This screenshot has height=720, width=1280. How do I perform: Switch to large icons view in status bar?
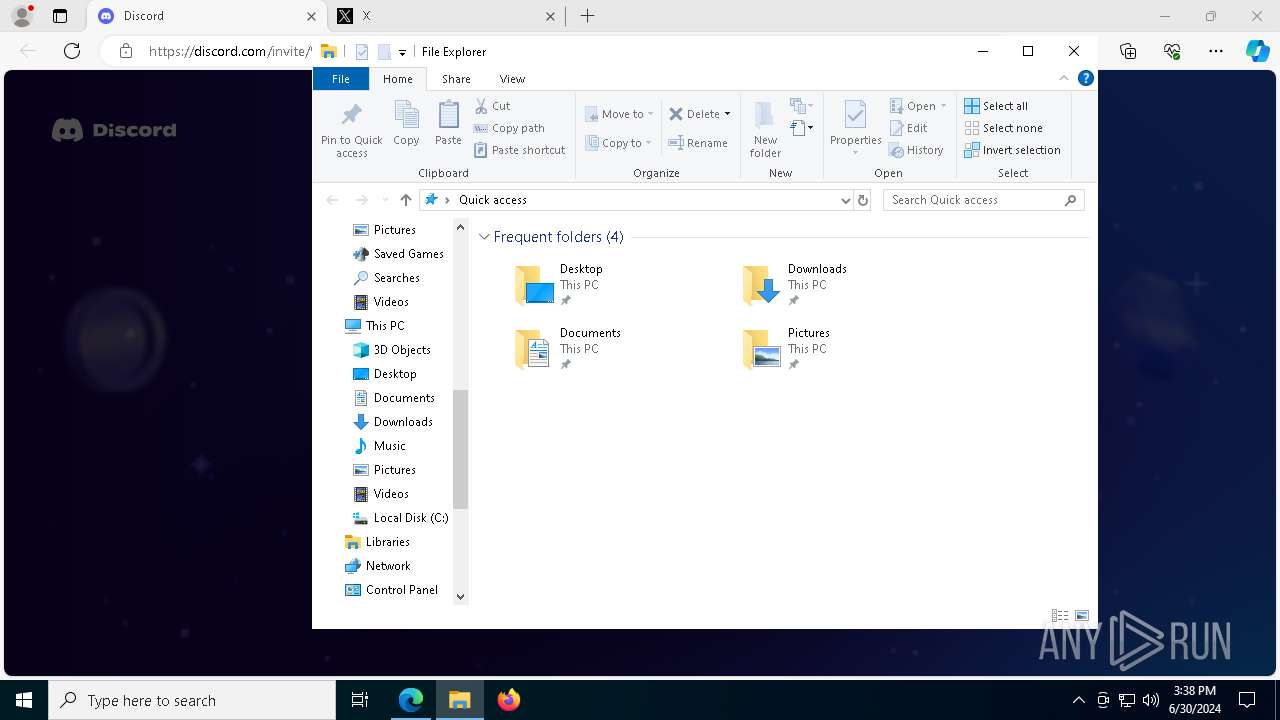point(1082,616)
